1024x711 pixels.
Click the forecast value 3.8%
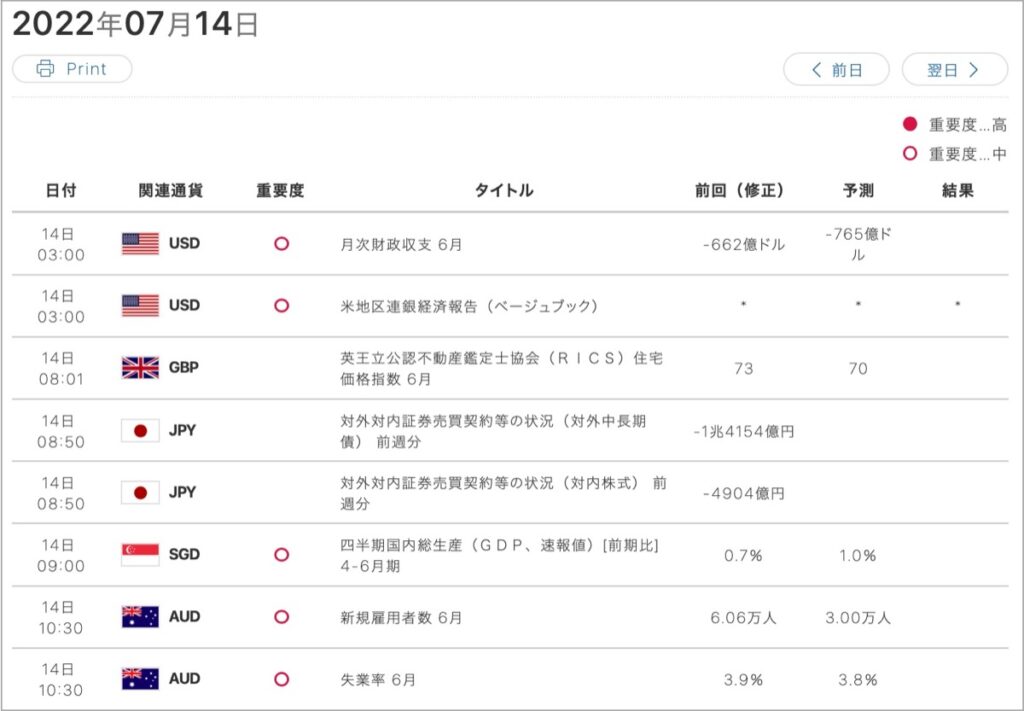click(858, 680)
